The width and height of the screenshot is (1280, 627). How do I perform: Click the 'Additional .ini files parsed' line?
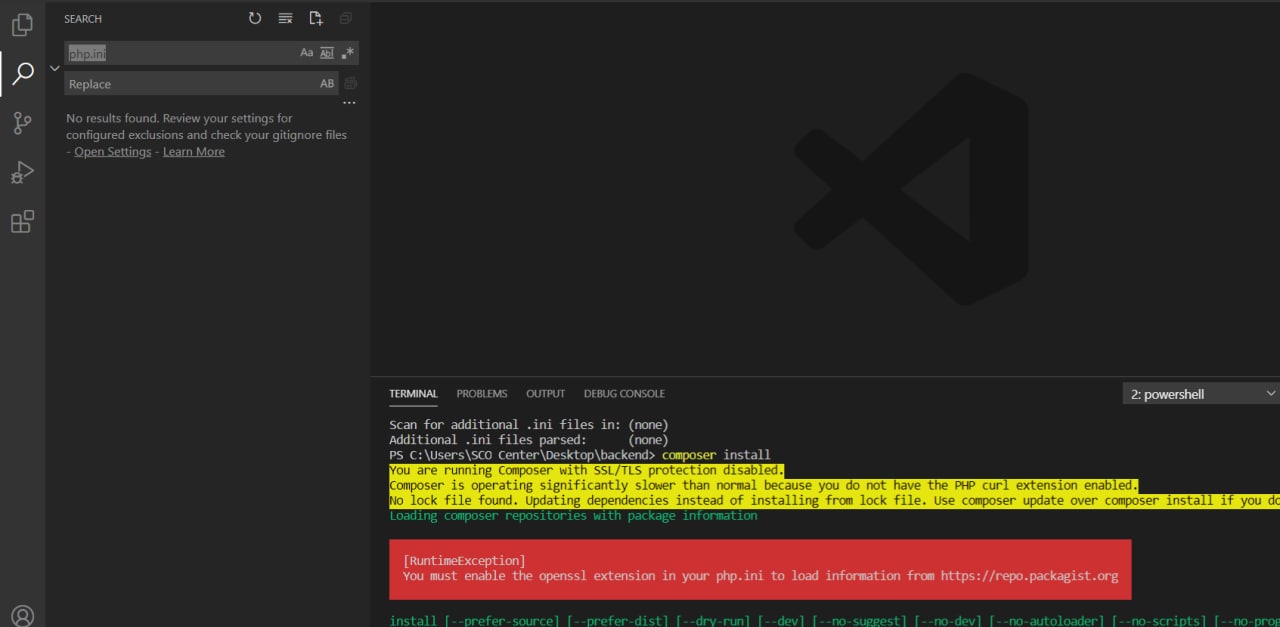529,440
